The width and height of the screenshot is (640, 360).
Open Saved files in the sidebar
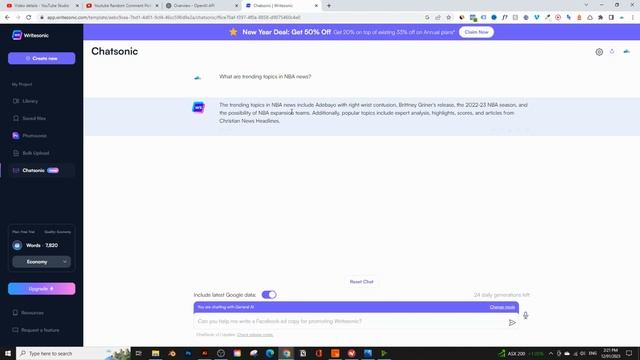point(29,118)
